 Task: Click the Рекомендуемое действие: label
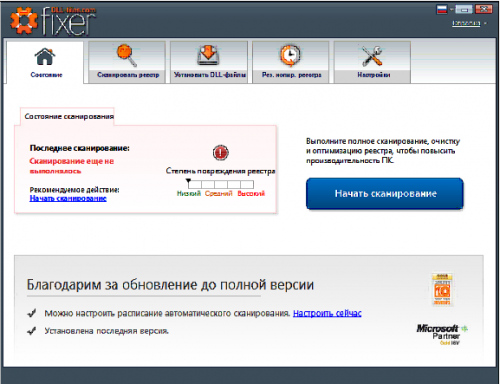point(74,190)
